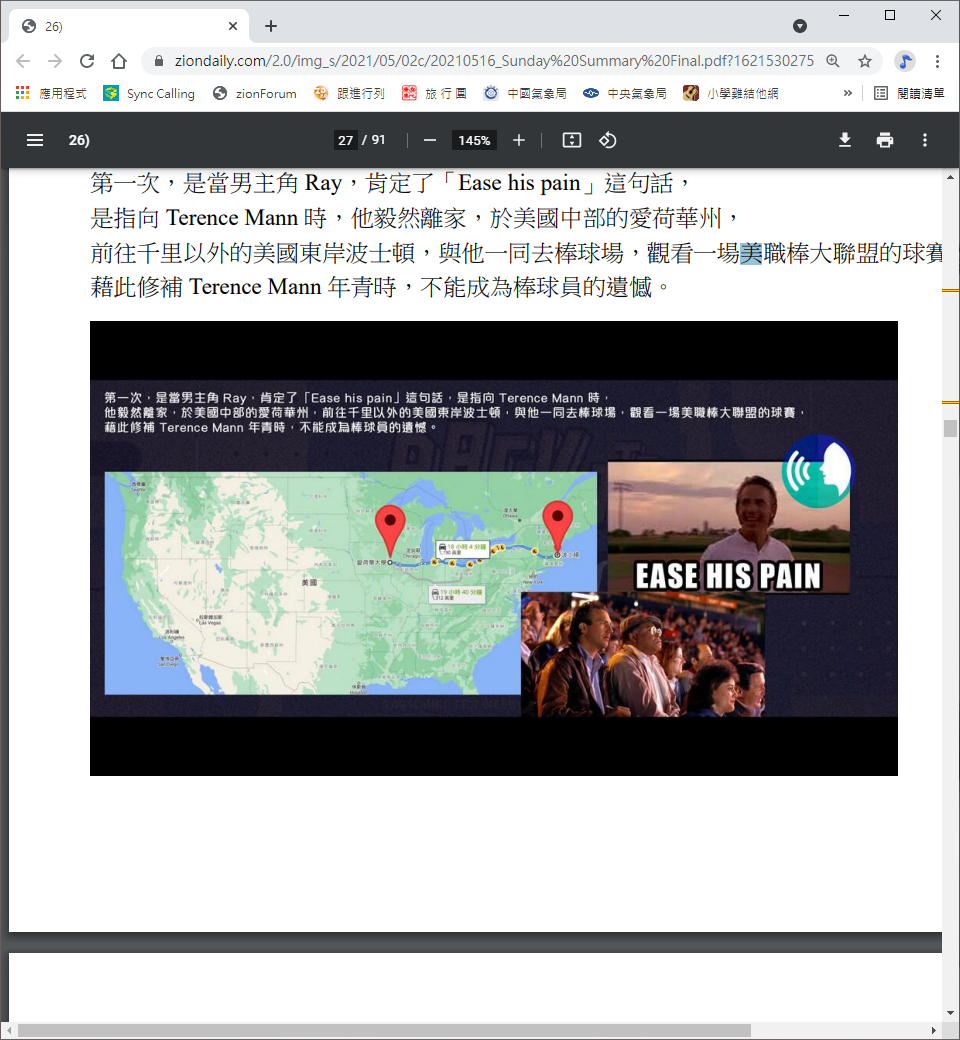Rotate the PDF counterclockwise
960x1040 pixels.
pyautogui.click(x=608, y=140)
